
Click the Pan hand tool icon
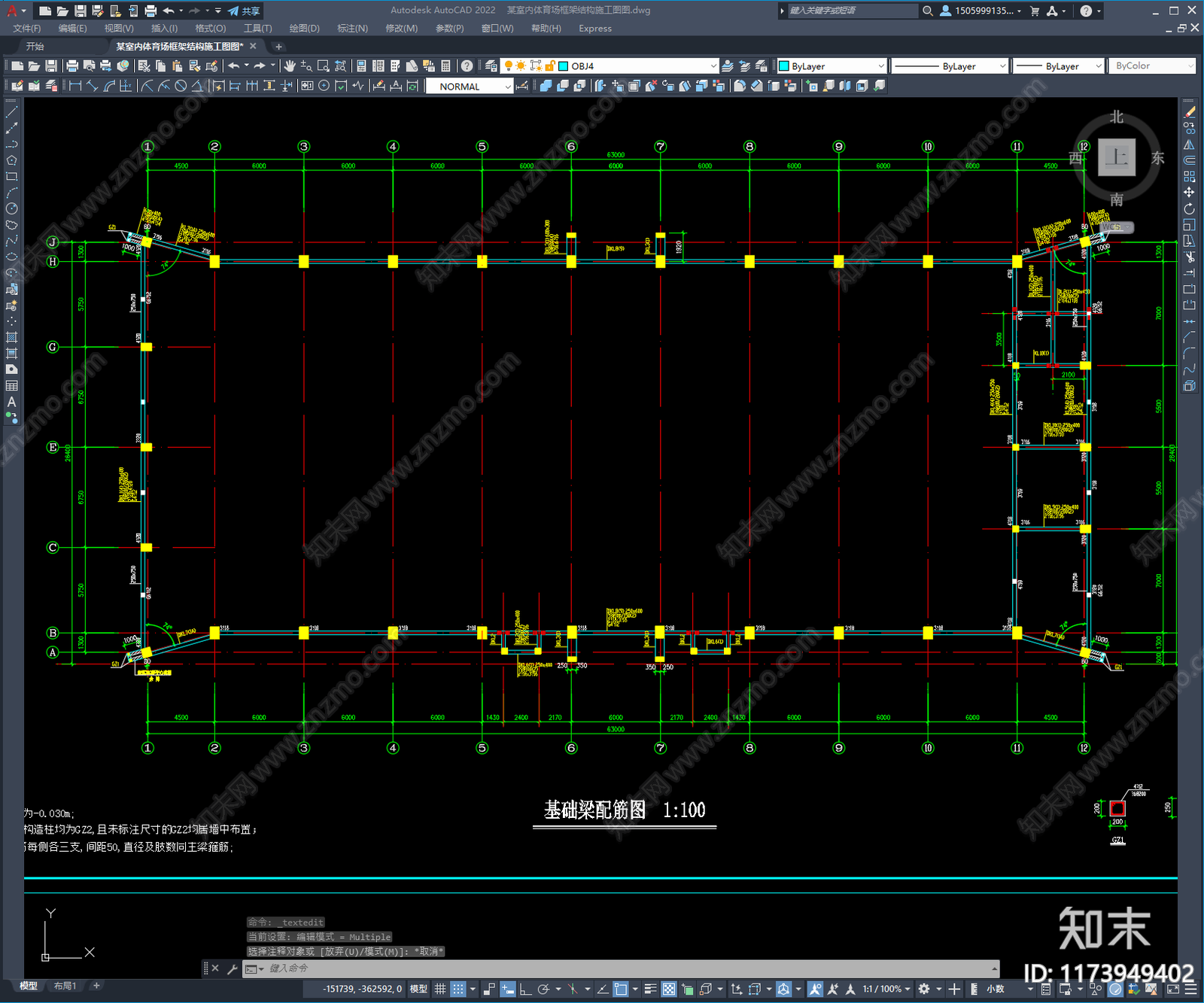tap(290, 66)
